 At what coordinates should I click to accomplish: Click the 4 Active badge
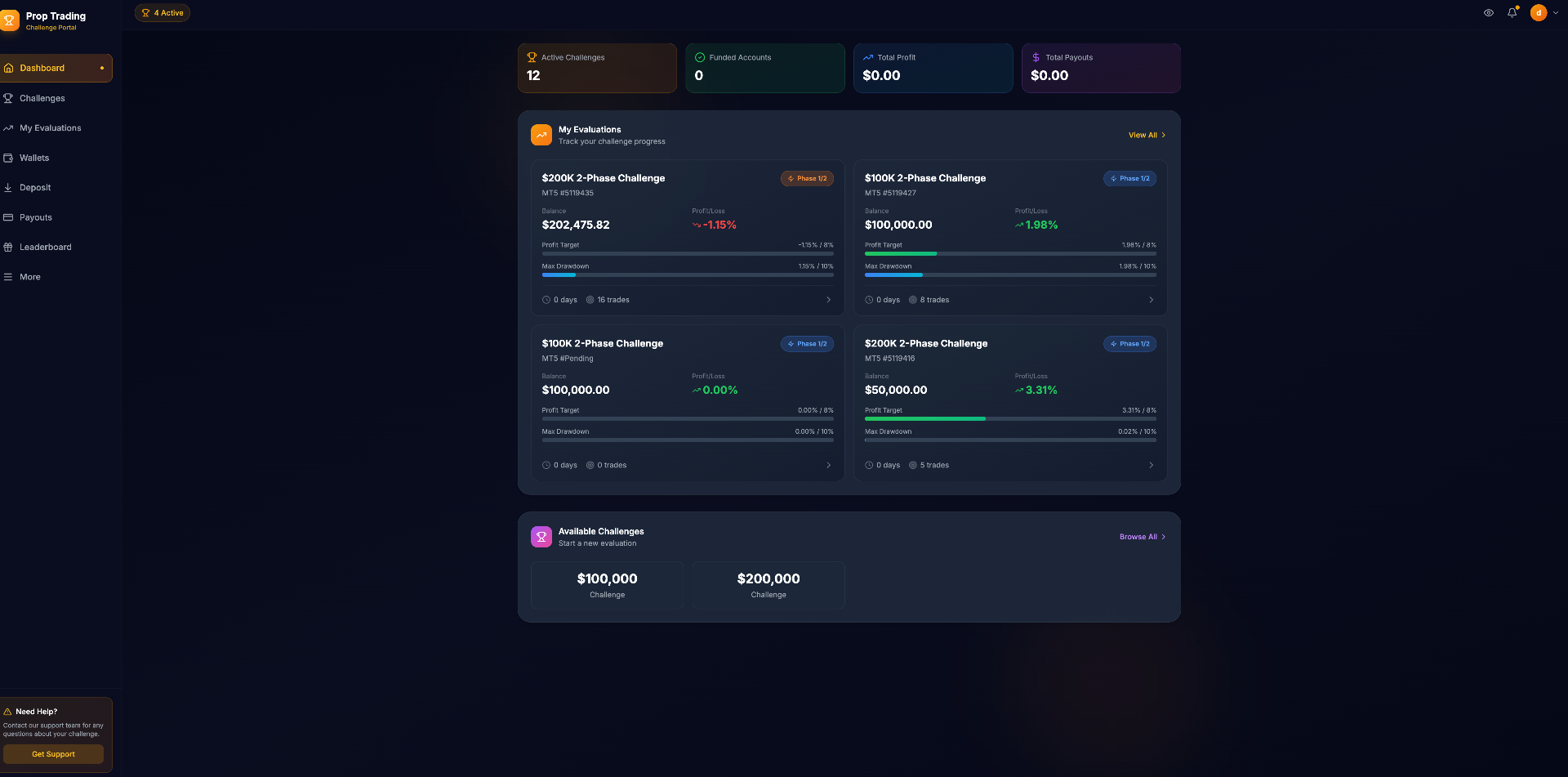tap(163, 13)
